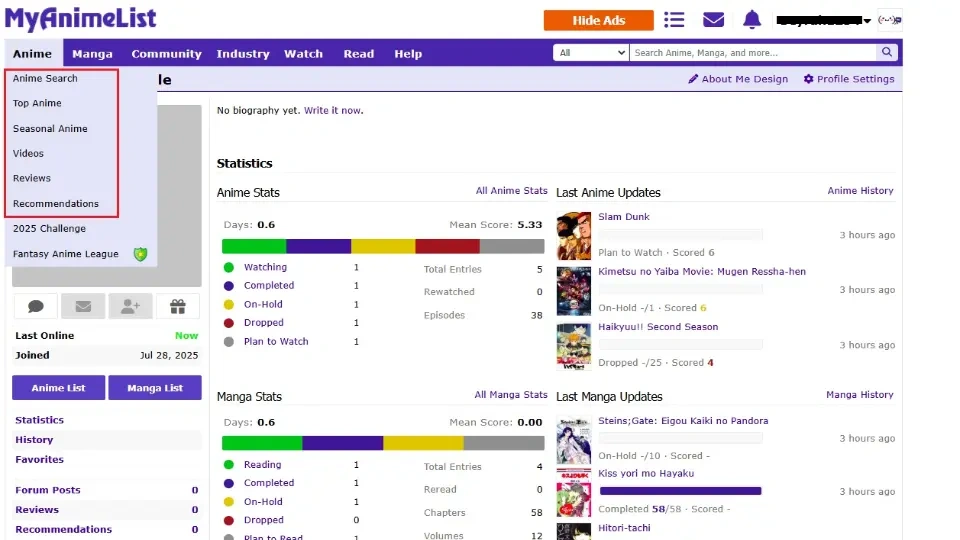Click the search magnifier button
Screen dimensions: 960x540
click(887, 52)
